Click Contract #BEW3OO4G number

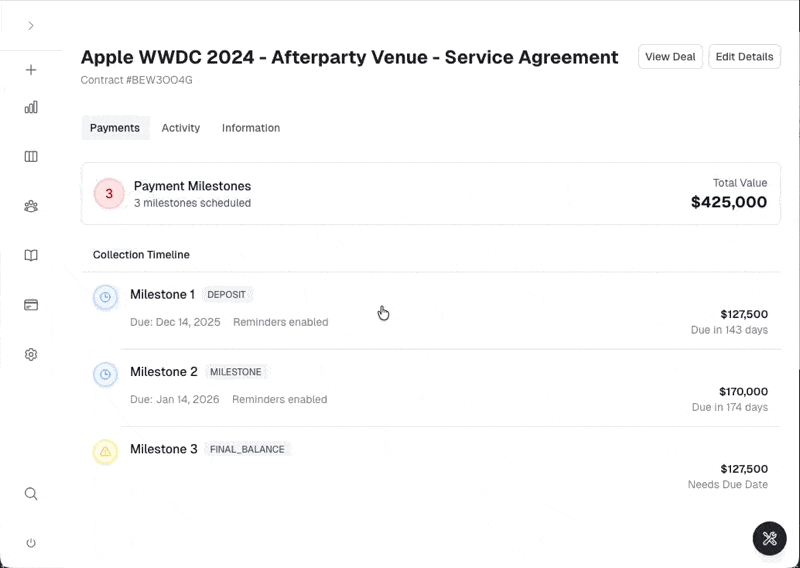137,80
